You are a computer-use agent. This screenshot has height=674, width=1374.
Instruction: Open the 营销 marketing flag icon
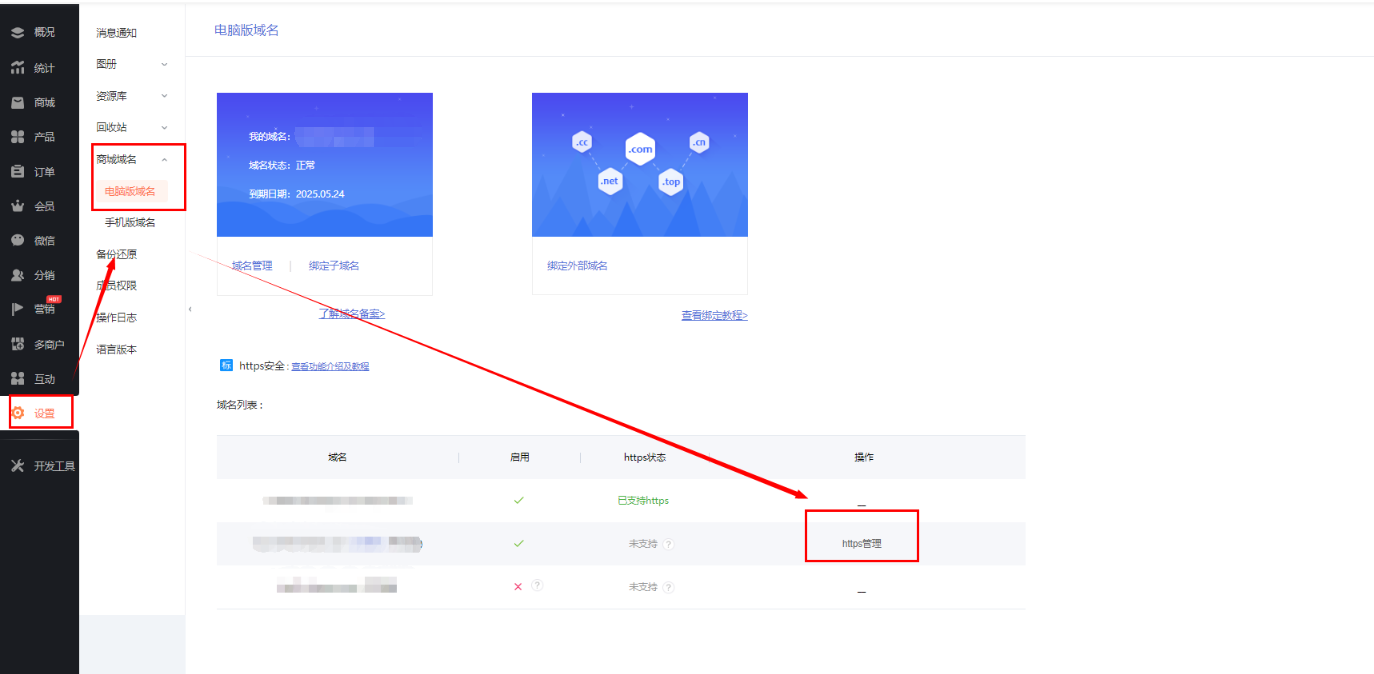coord(17,309)
